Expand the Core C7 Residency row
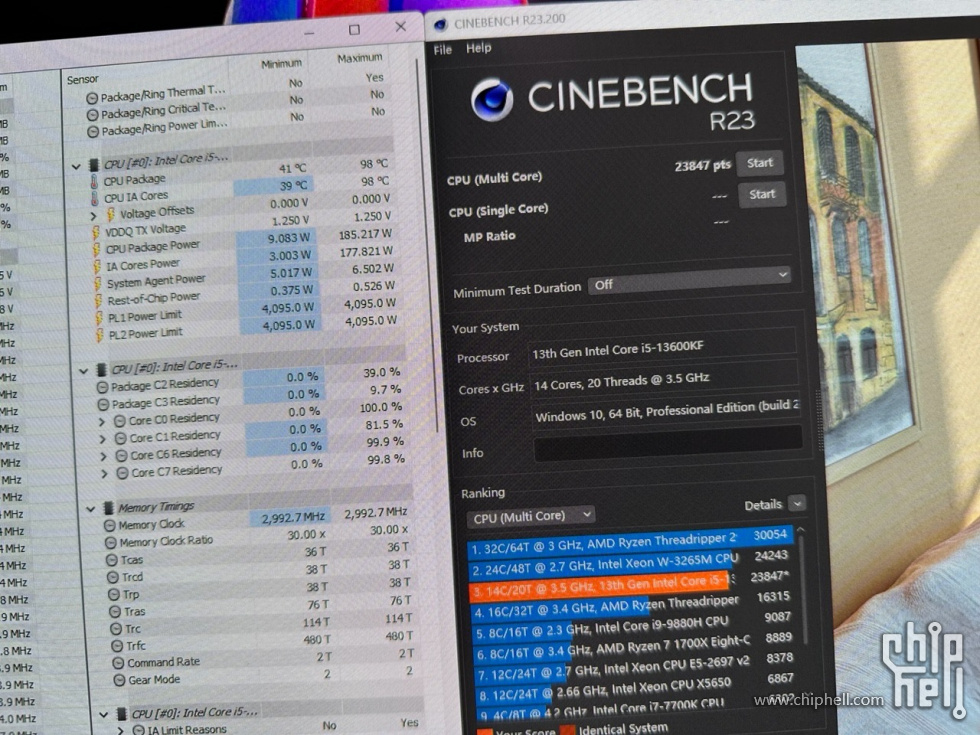 tap(104, 474)
